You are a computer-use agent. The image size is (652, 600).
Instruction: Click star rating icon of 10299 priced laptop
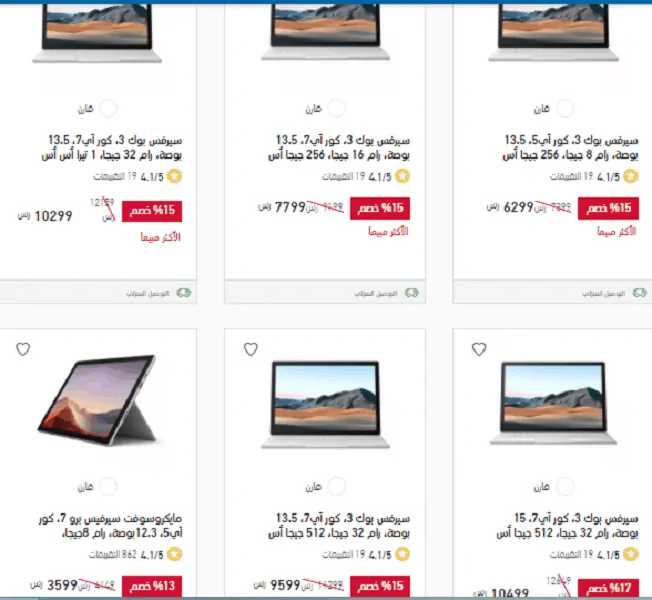click(175, 176)
